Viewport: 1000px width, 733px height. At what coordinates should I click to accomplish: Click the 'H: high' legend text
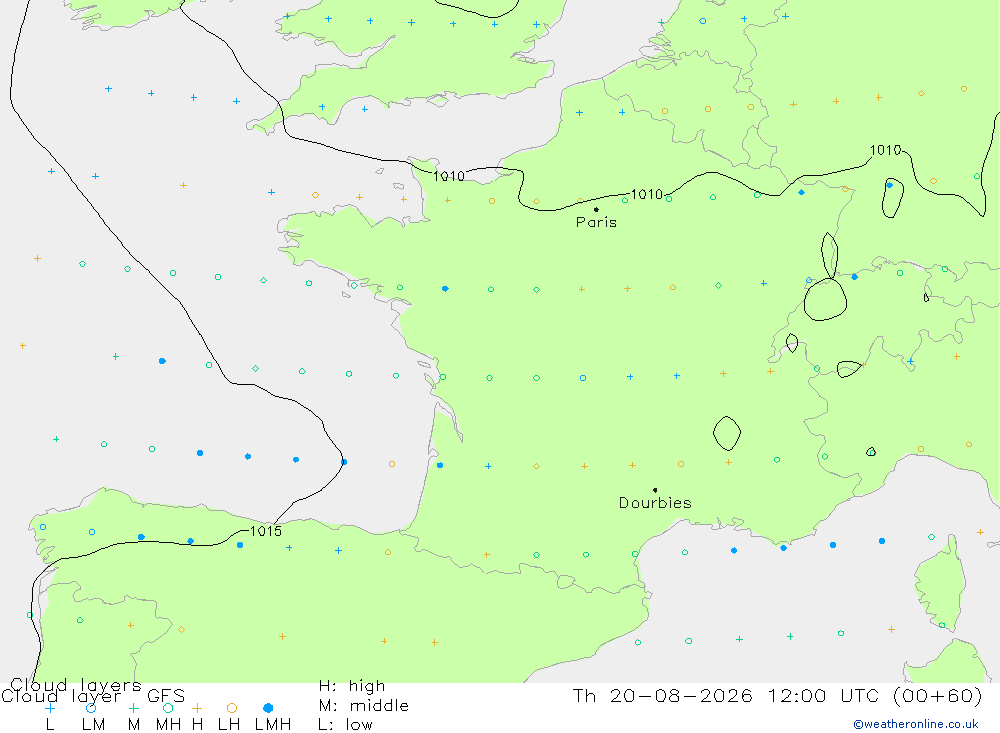[352, 686]
